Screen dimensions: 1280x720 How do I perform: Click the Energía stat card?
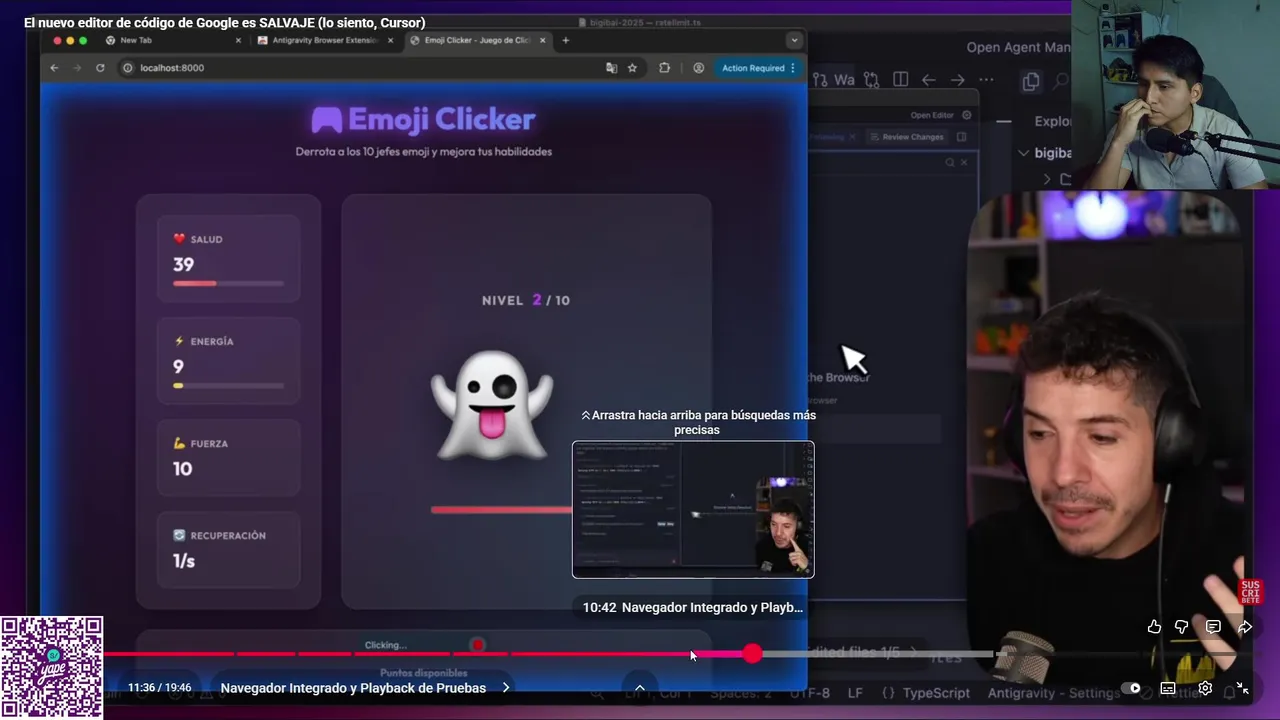228,360
